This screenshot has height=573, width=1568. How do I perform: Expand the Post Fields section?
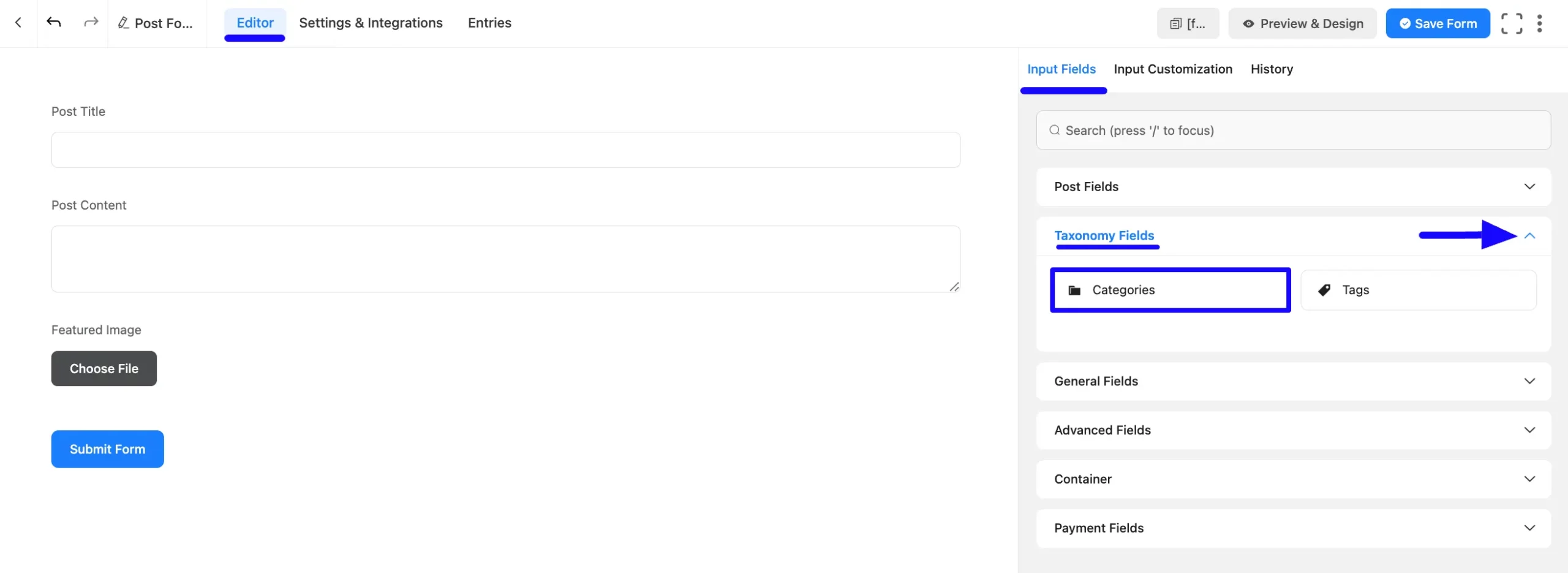(x=1293, y=186)
